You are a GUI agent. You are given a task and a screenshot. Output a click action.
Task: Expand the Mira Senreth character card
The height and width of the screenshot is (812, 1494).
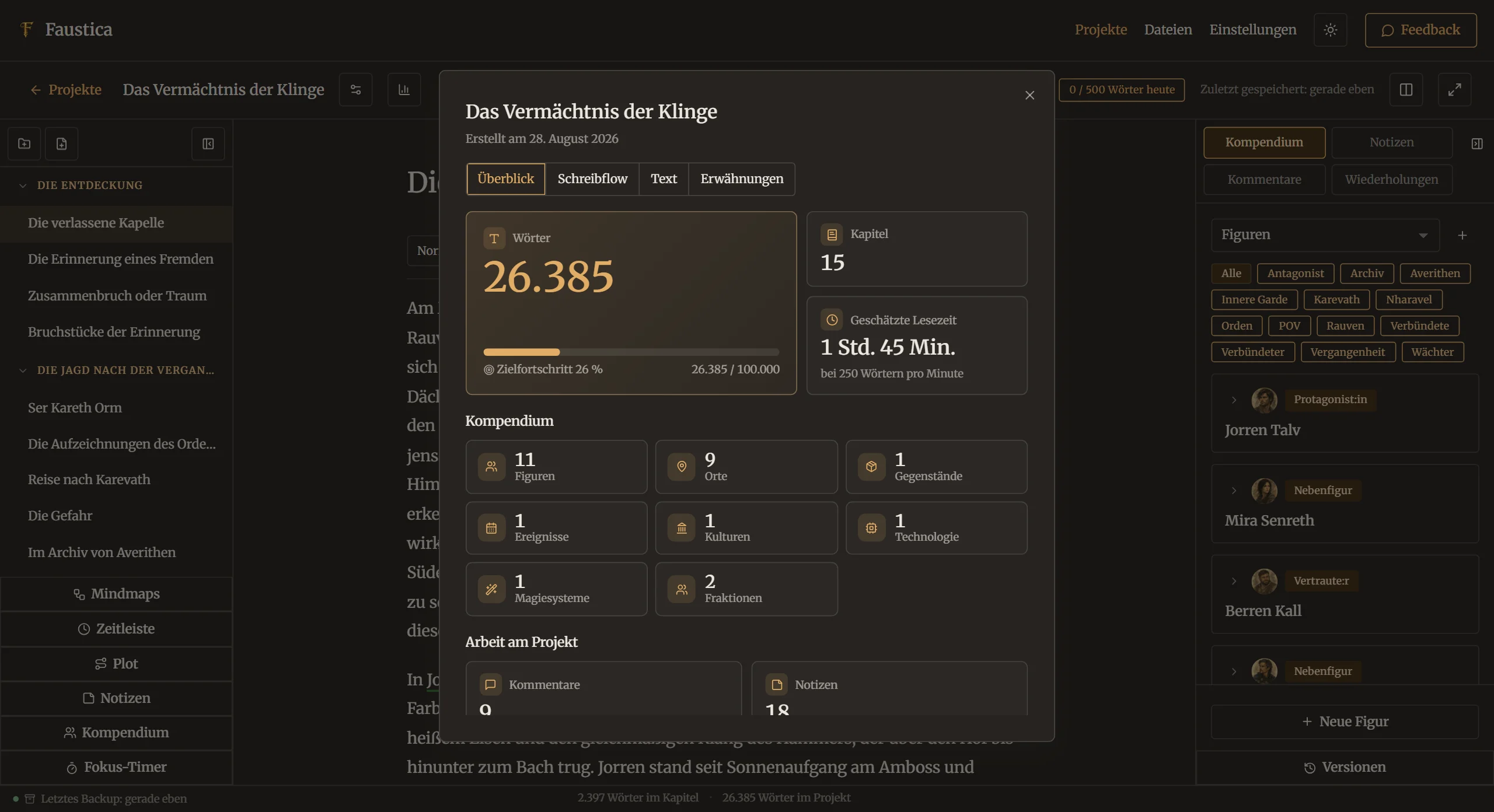pos(1234,491)
